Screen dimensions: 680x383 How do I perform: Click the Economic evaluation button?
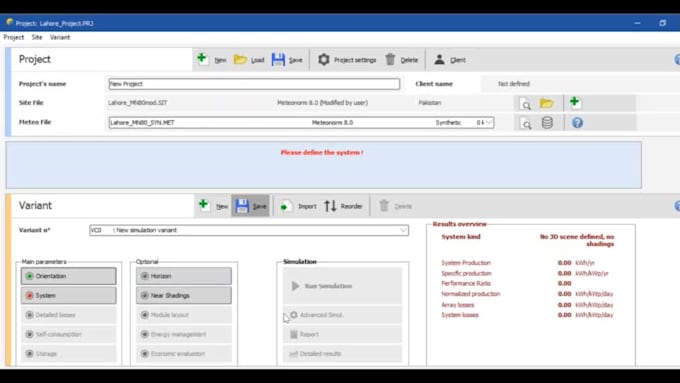(x=184, y=354)
